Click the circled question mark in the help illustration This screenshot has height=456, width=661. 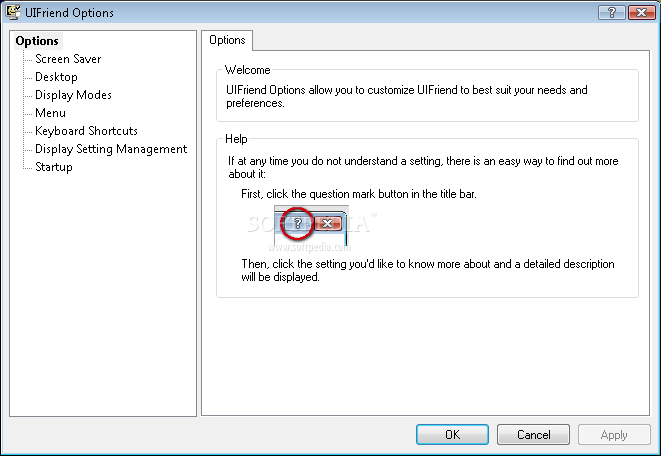point(298,224)
